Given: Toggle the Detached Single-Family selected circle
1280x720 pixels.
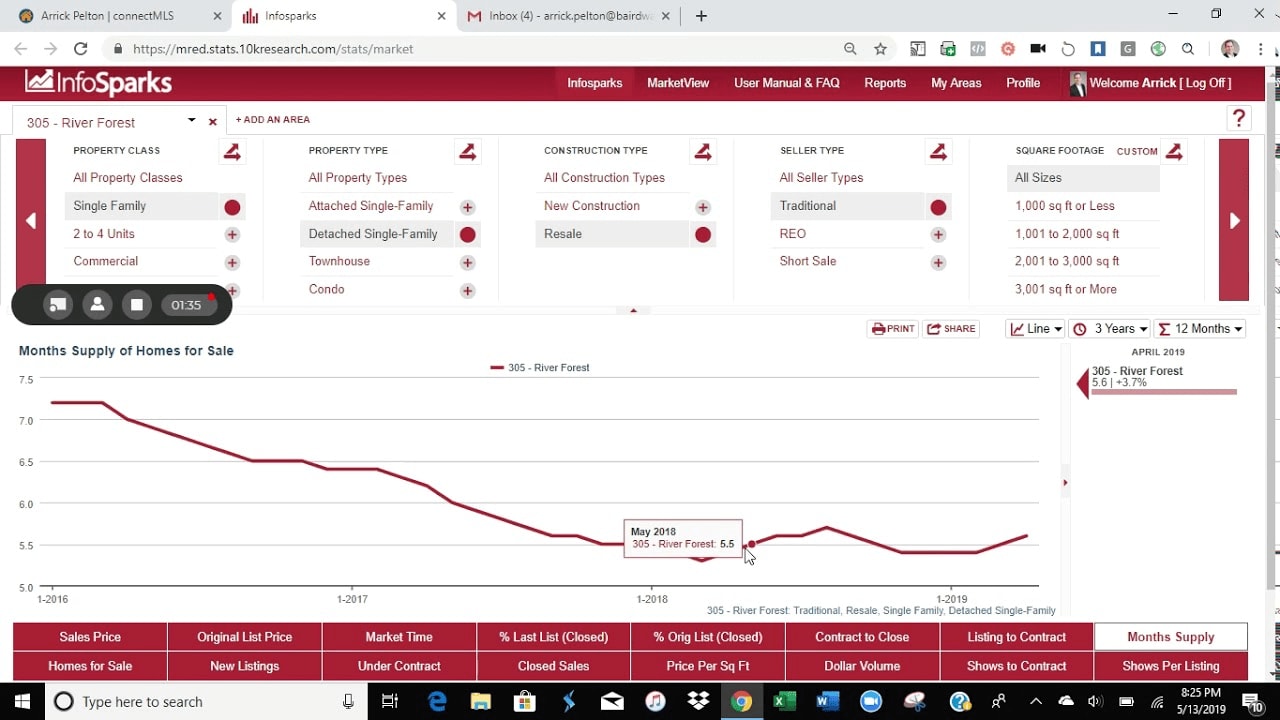Looking at the screenshot, I should tap(467, 235).
